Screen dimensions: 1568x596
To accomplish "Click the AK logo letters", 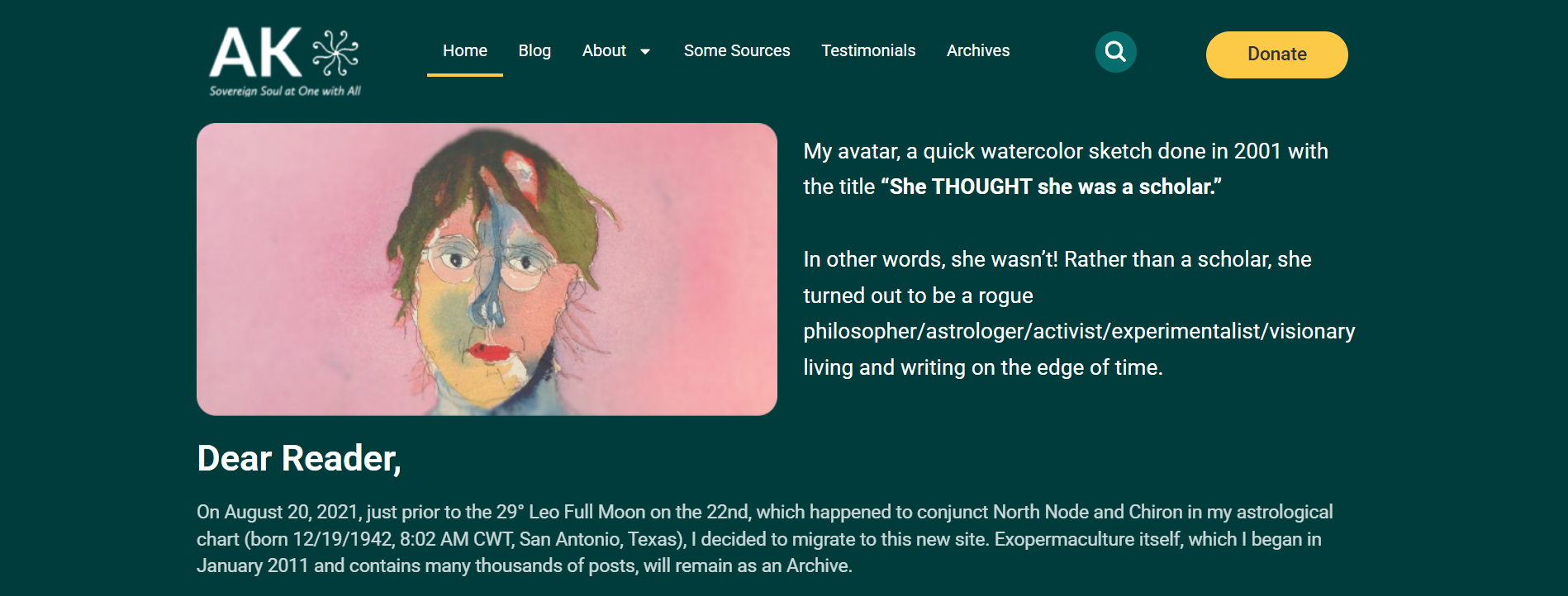I will (255, 53).
